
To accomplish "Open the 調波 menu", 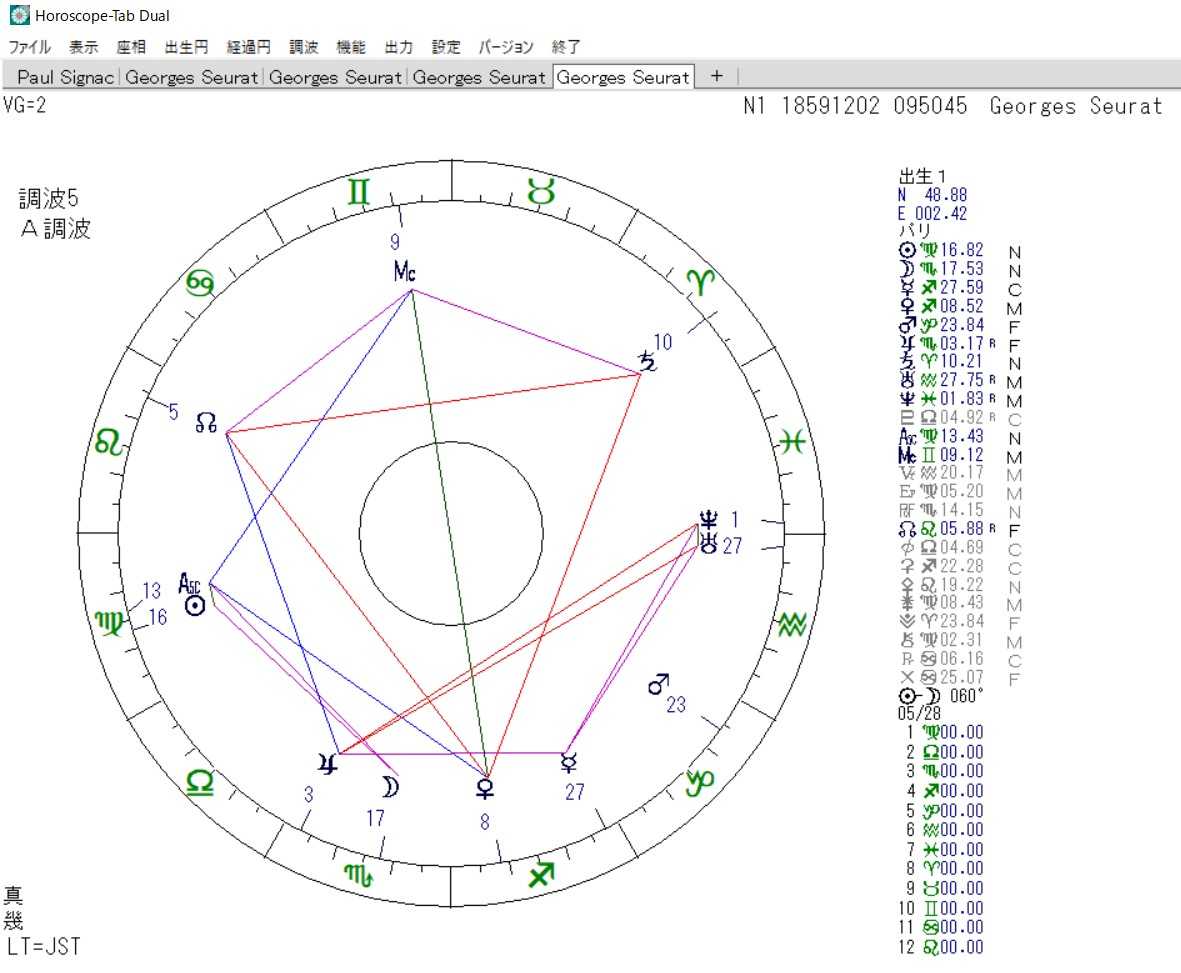I will click(x=304, y=47).
